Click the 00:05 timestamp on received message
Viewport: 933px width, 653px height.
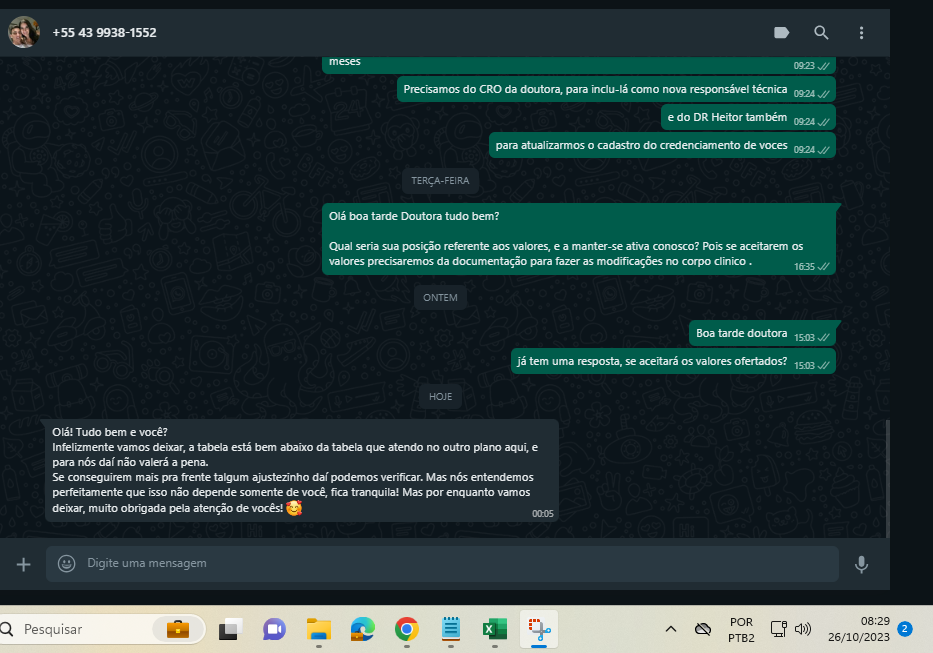[x=543, y=514]
